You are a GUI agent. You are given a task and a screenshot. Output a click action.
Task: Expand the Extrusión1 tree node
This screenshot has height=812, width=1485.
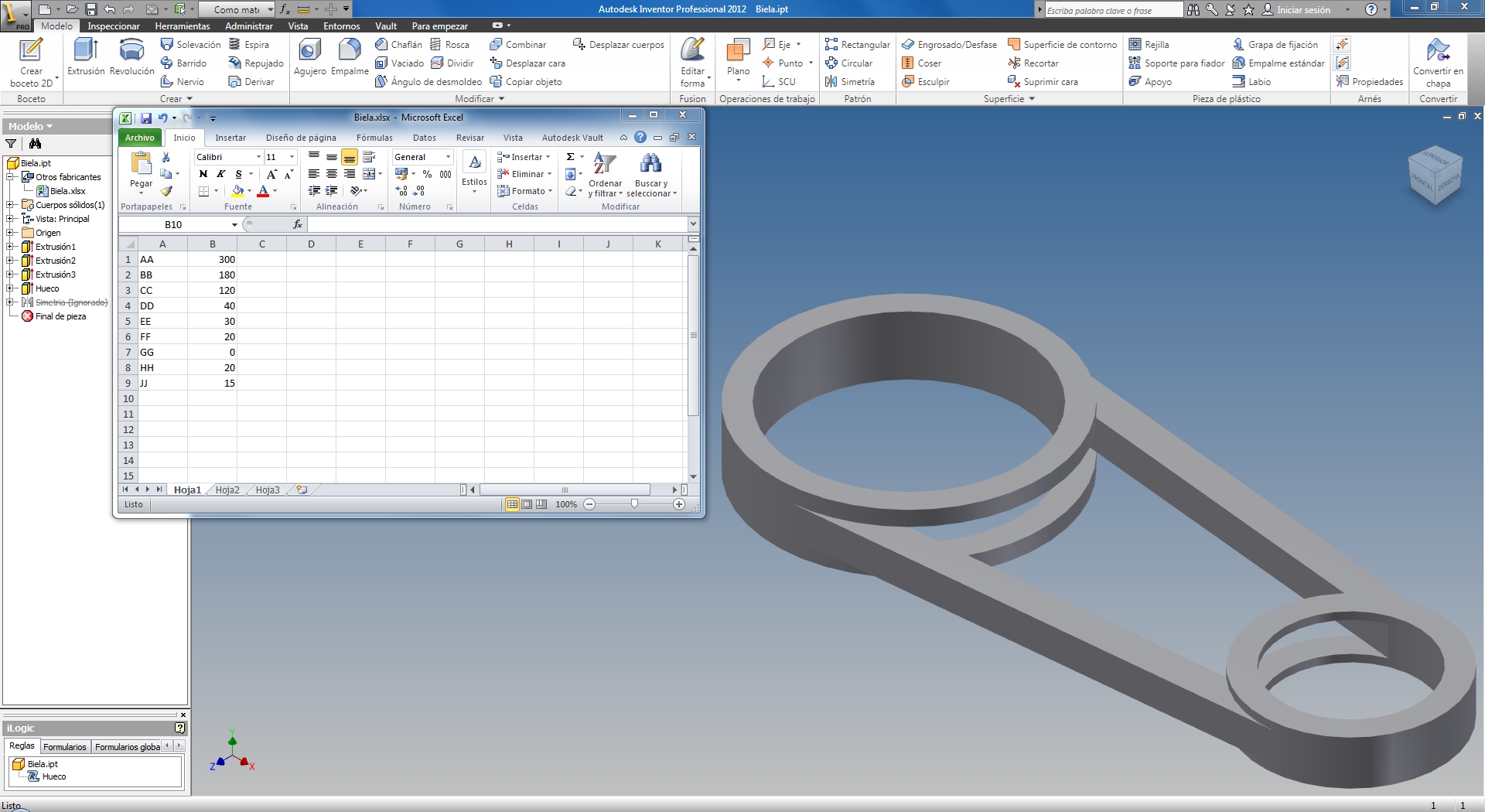[11, 247]
